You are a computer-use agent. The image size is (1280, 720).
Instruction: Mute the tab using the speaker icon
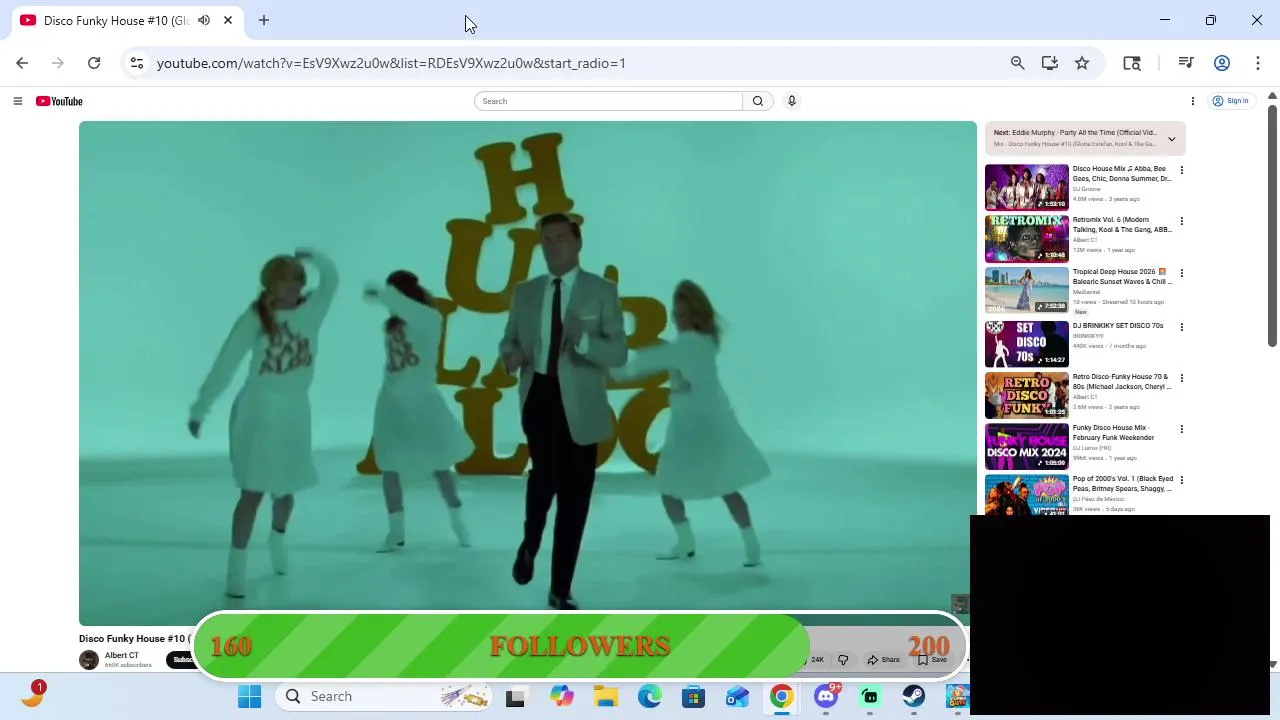(x=204, y=20)
